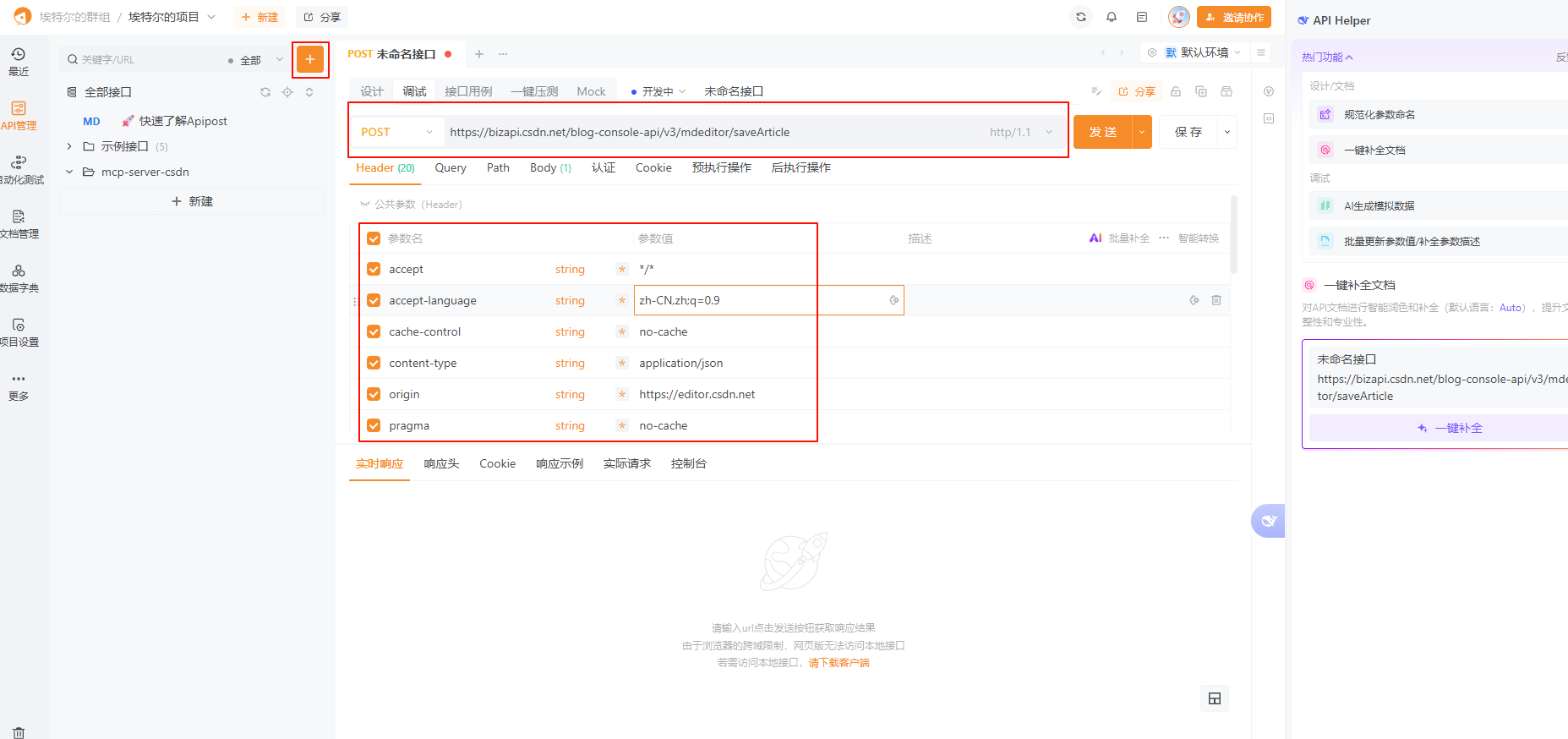
Task: Open the Body (1) parameter tab
Action: pos(550,167)
